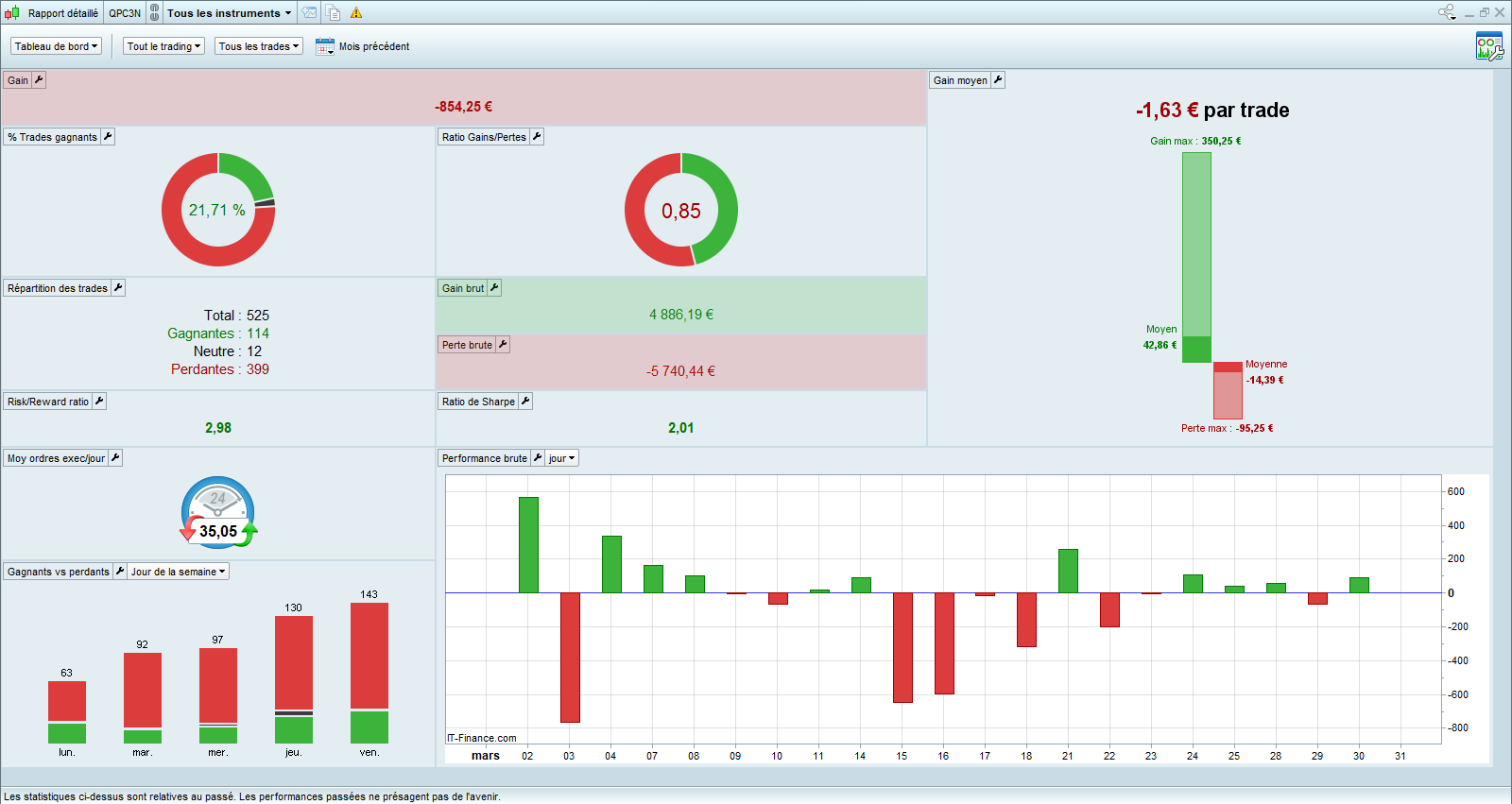This screenshot has width=1512, height=804.
Task: Click the clock gauge showing 35,05
Action: pos(218,512)
